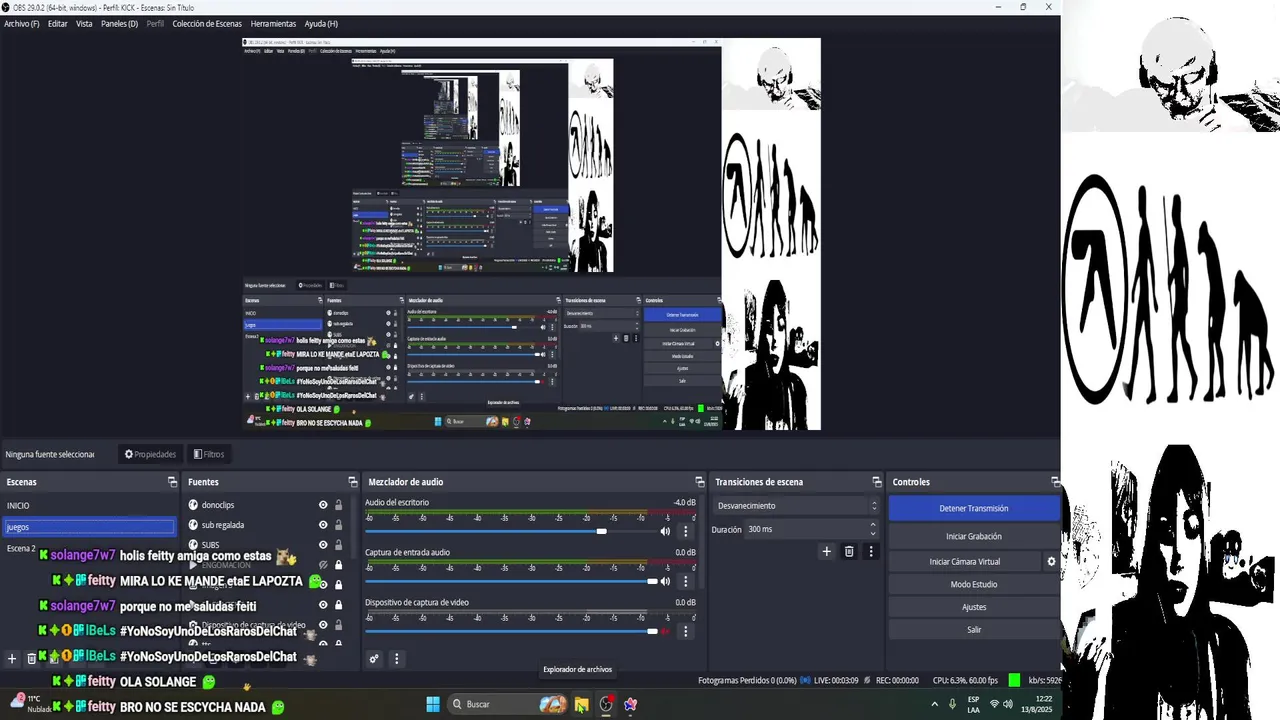This screenshot has width=1280, height=720.
Task: Open the Windows Start menu
Action: (433, 704)
